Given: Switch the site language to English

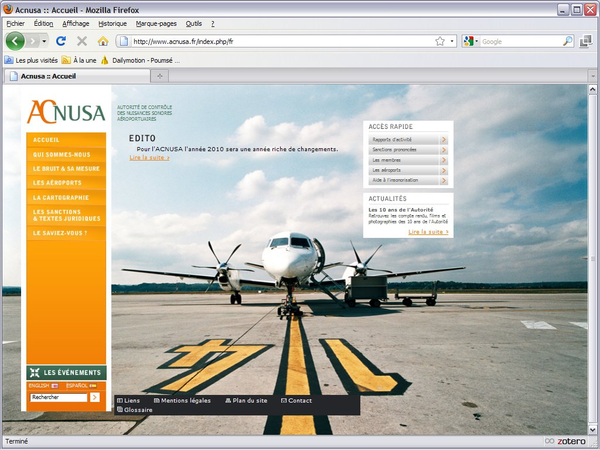Looking at the screenshot, I should pyautogui.click(x=40, y=385).
